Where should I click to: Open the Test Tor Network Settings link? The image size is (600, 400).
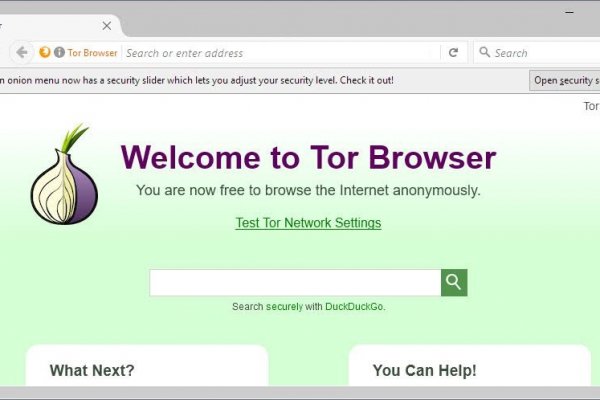[308, 223]
